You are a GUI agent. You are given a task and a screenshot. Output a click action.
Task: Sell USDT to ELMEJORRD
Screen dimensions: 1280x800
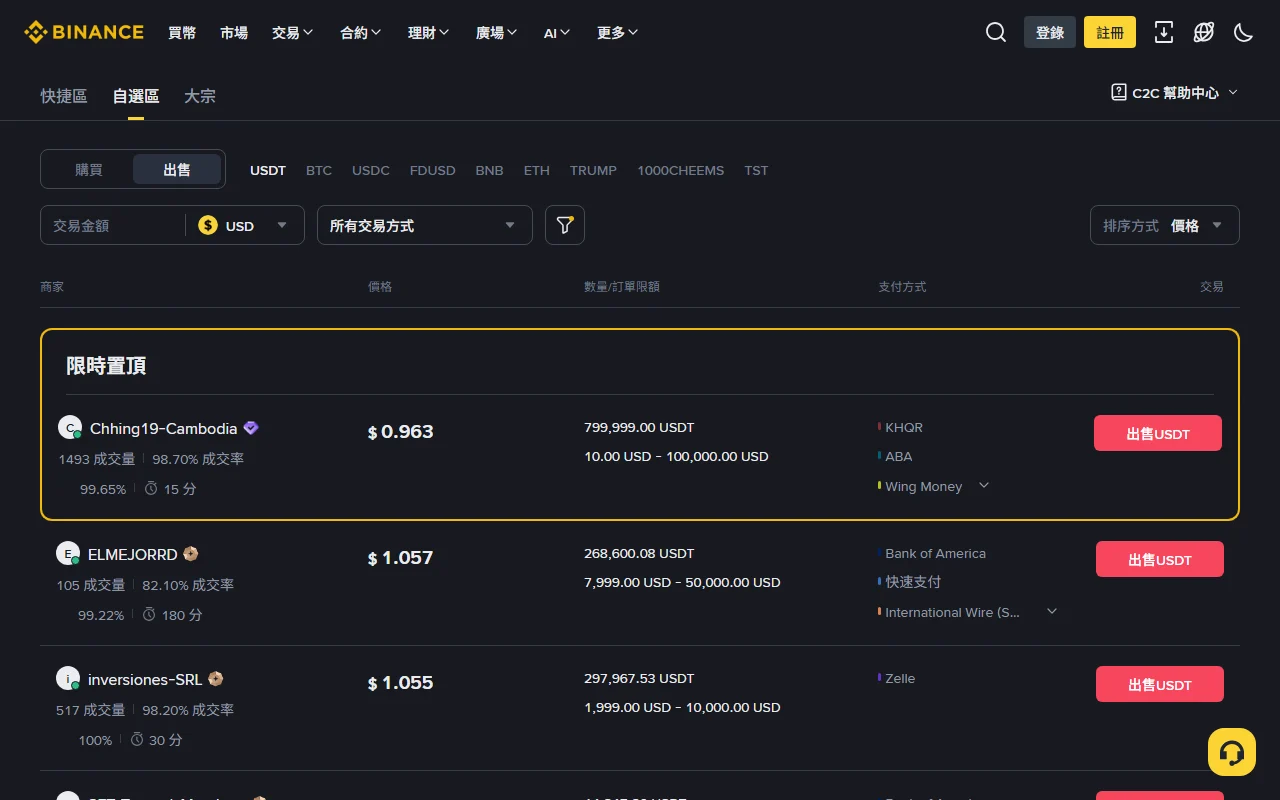[x=1160, y=559]
